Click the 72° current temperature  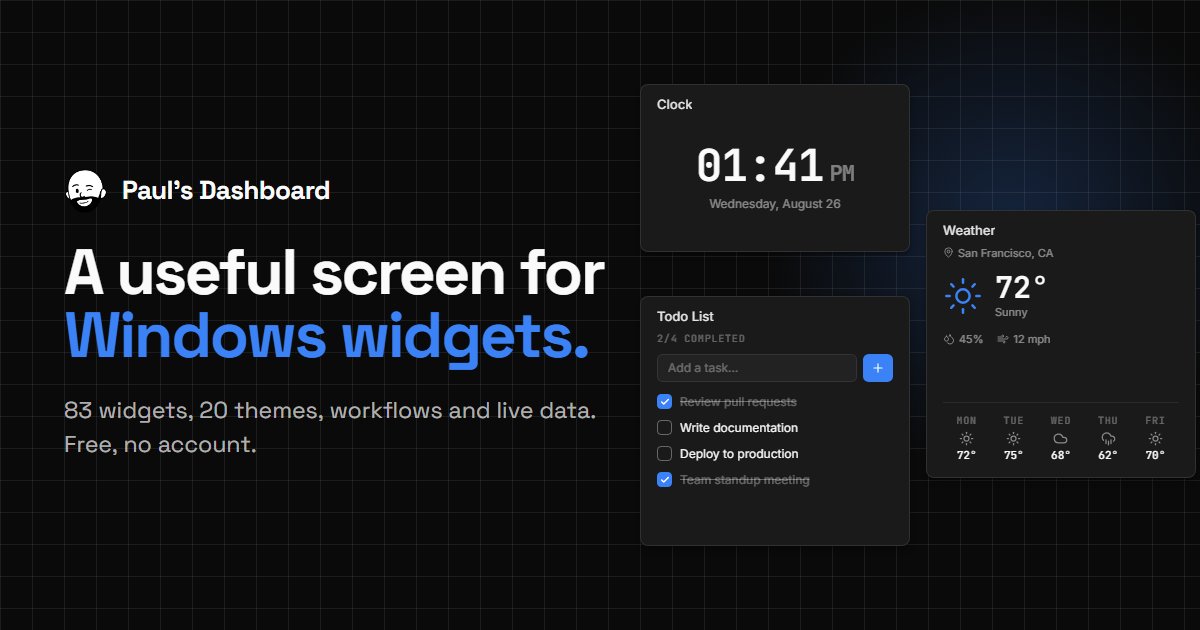click(1021, 288)
